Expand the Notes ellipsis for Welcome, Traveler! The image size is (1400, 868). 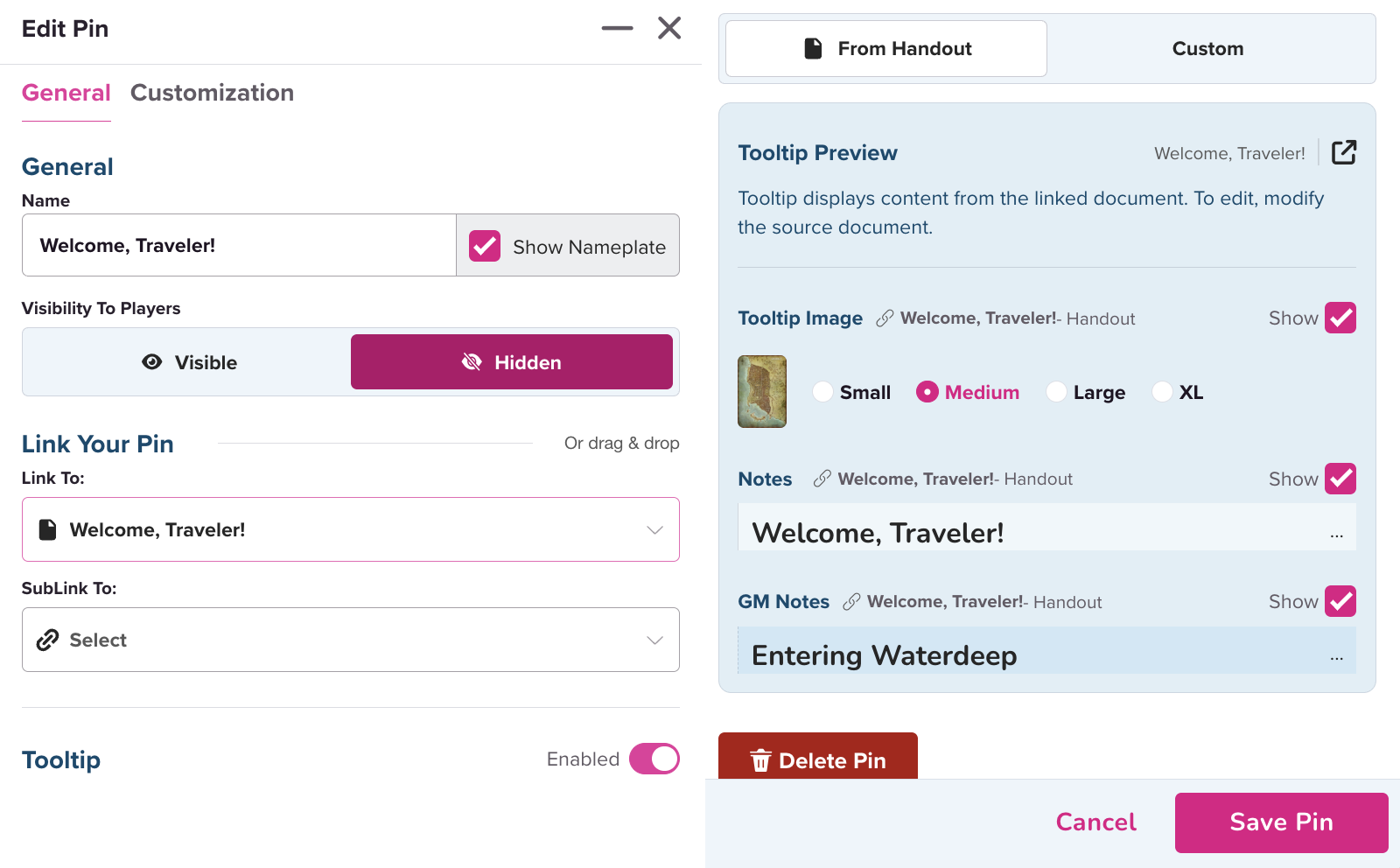[1336, 535]
